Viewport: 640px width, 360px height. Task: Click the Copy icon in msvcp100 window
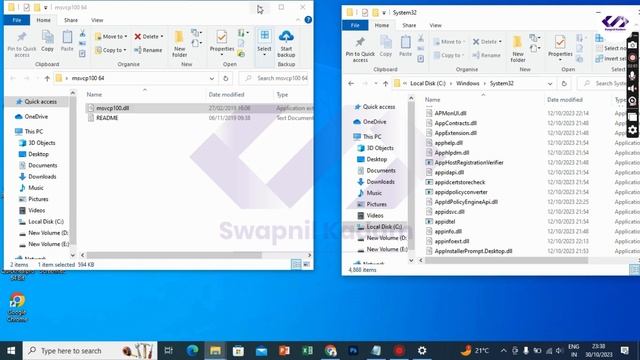(x=47, y=41)
